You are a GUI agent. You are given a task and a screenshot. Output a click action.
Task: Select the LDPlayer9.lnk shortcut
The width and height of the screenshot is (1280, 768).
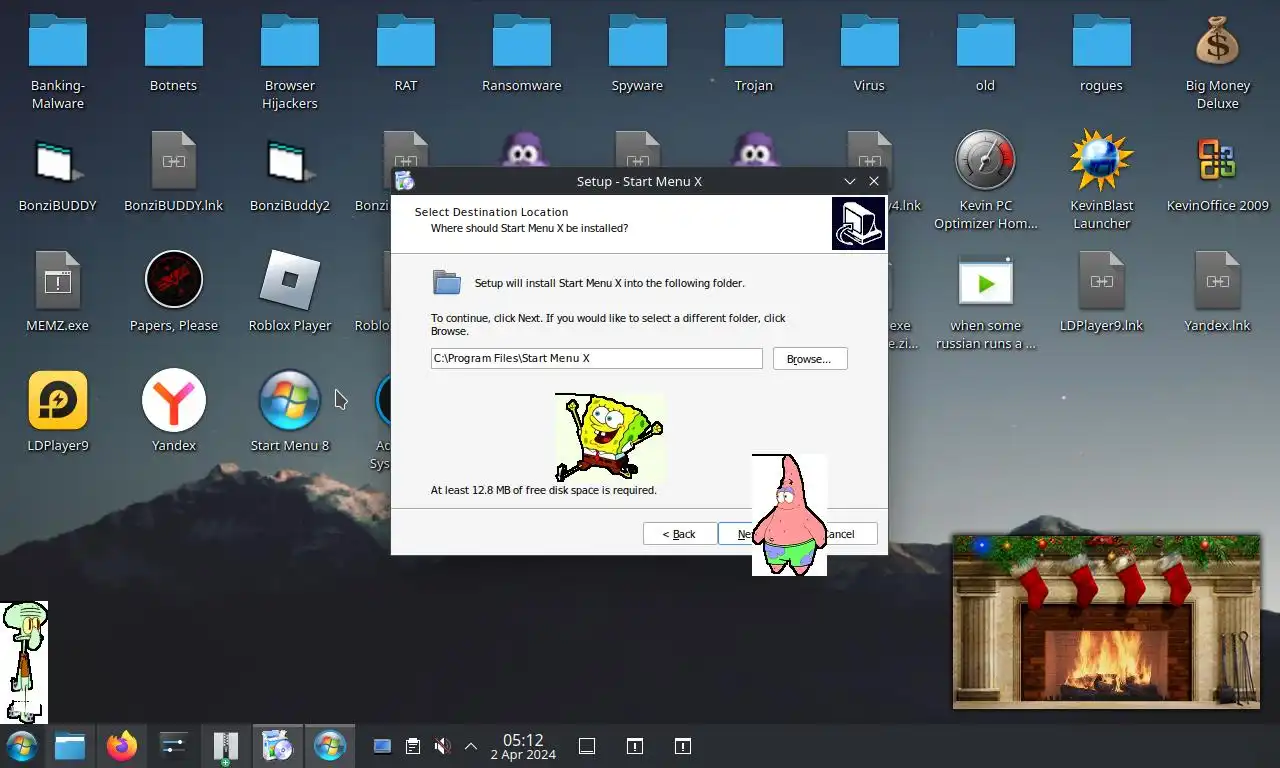point(1102,293)
